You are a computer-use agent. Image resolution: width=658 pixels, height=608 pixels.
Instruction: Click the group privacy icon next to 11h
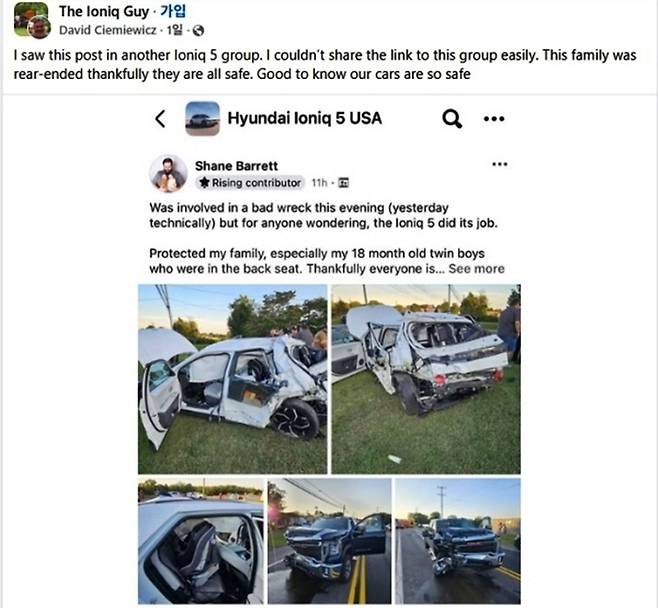pyautogui.click(x=344, y=183)
